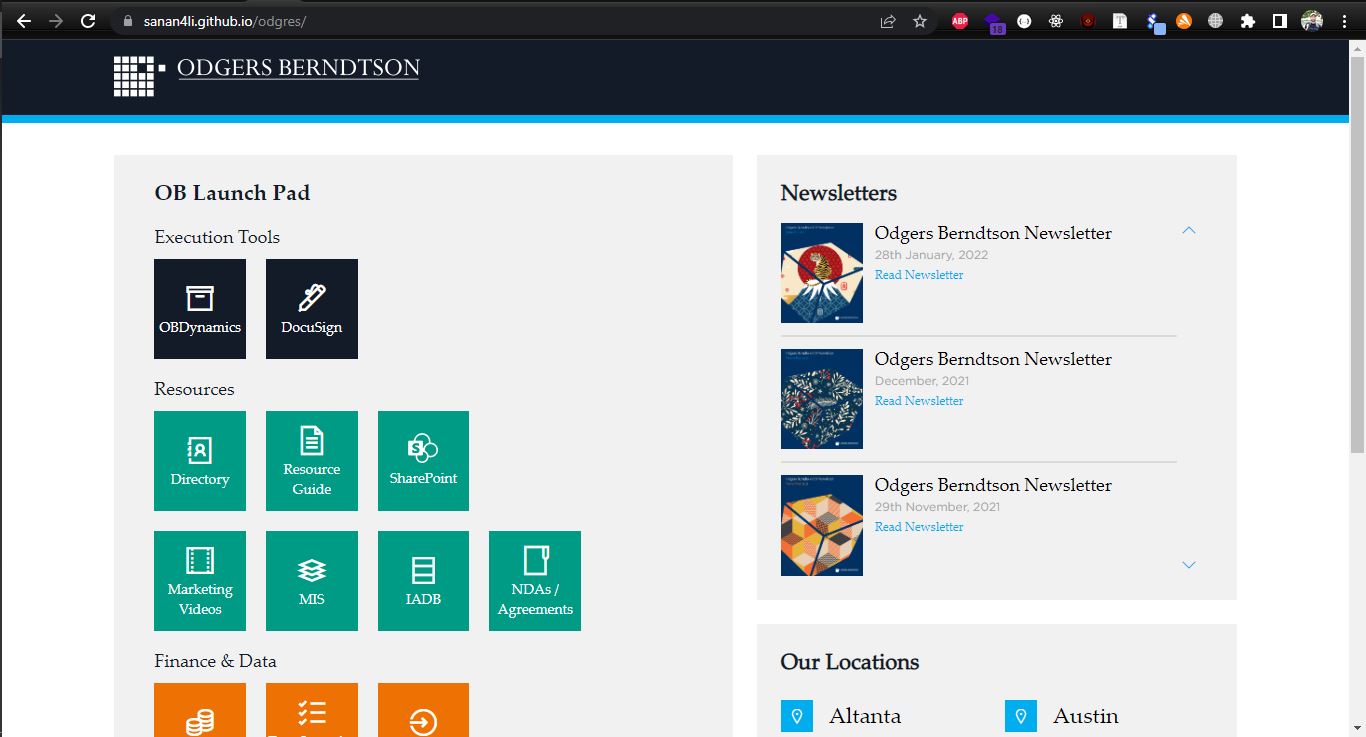Click the 'Finance & Data' section heading

pos(215,661)
